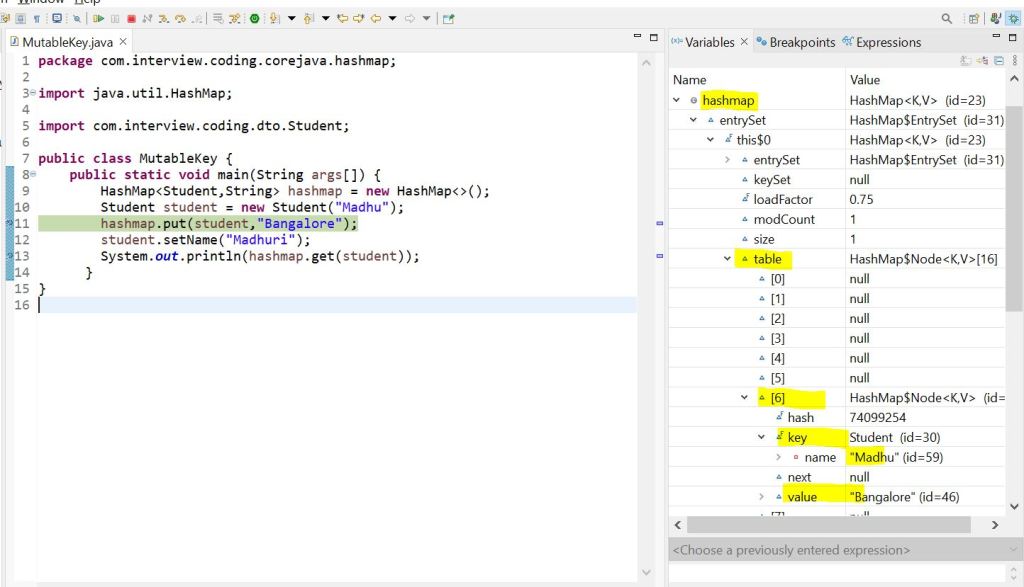Viewport: 1024px width, 587px height.
Task: Toggle Use Step Filters
Action: tap(234, 18)
